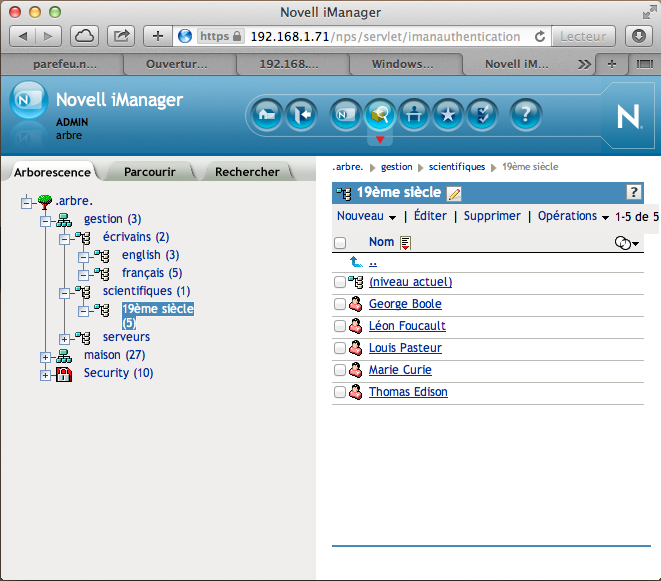Open the Thomas Edison user link
Screen dimensions: 661x581
(408, 392)
